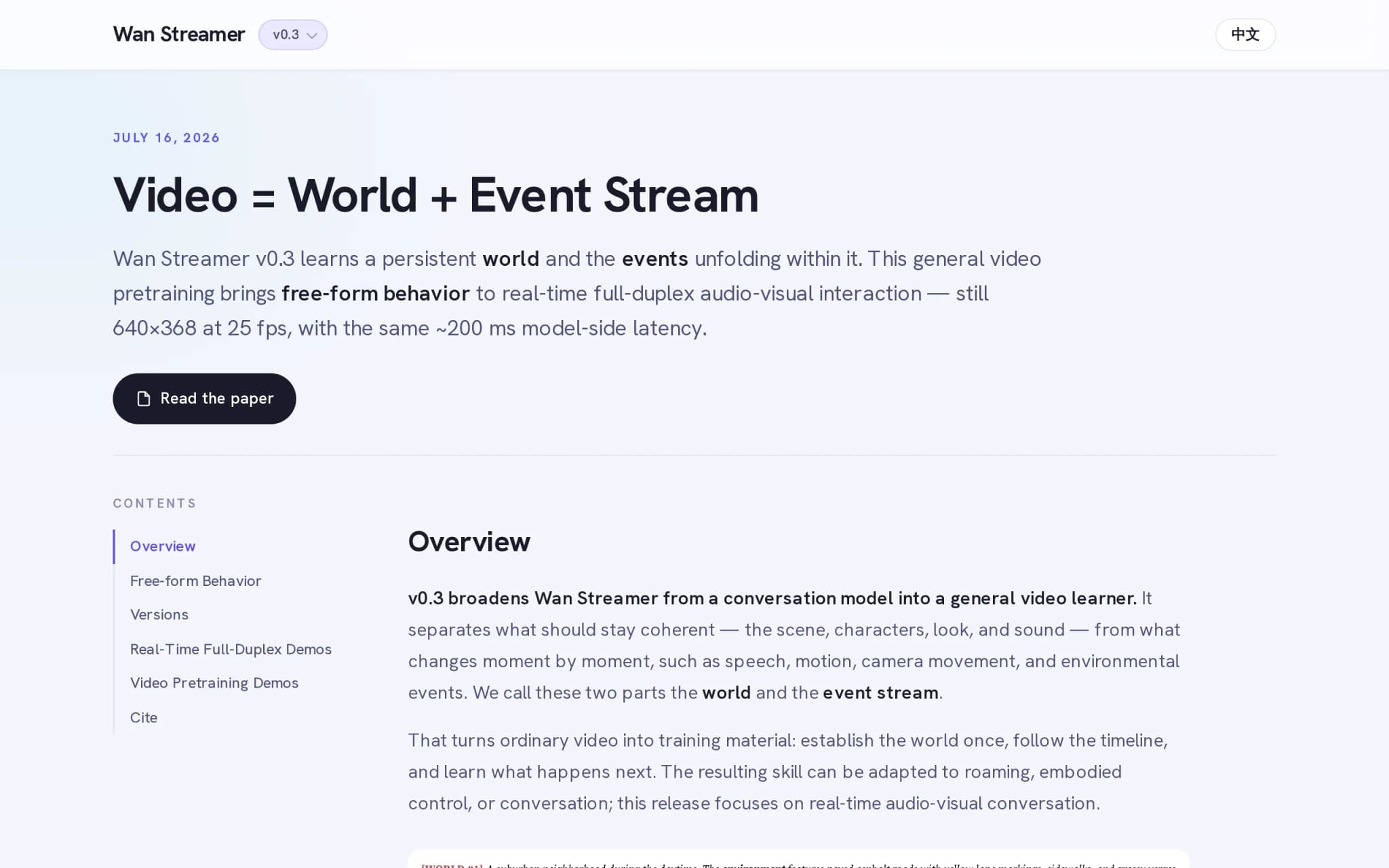The height and width of the screenshot is (868, 1389).
Task: Click the chevron in version badge
Action: pos(312,35)
